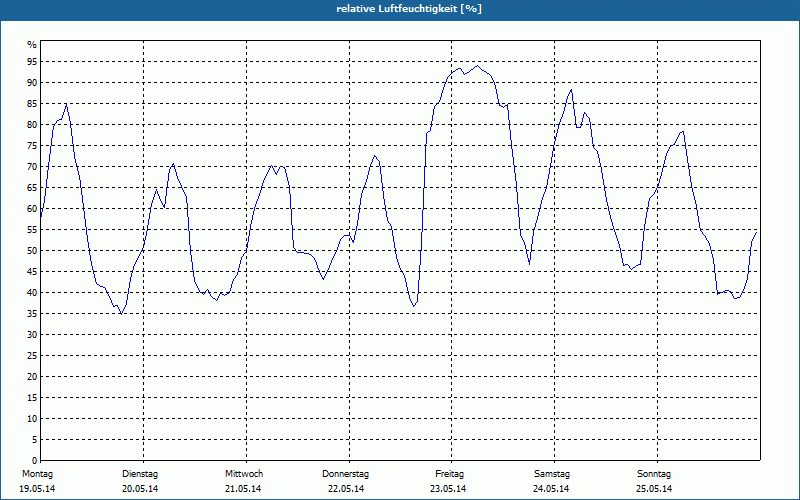Click the Friday humidity maximum near 94%
Screen dimensions: 800x500
tap(477, 66)
